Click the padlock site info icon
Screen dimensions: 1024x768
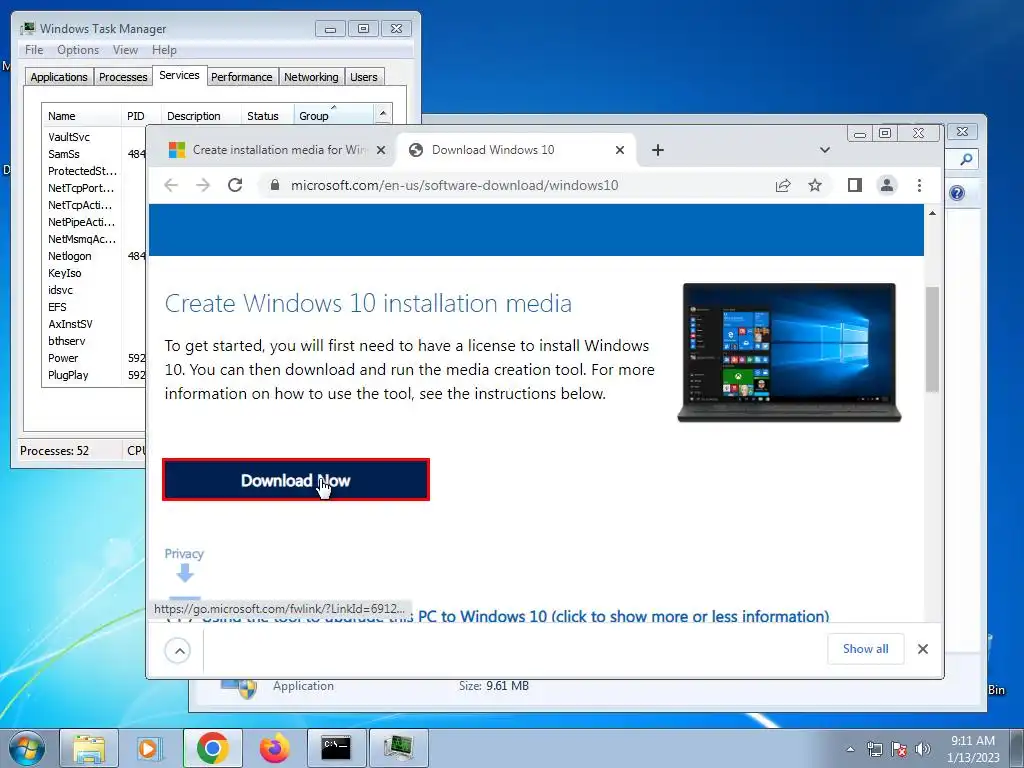(x=275, y=185)
